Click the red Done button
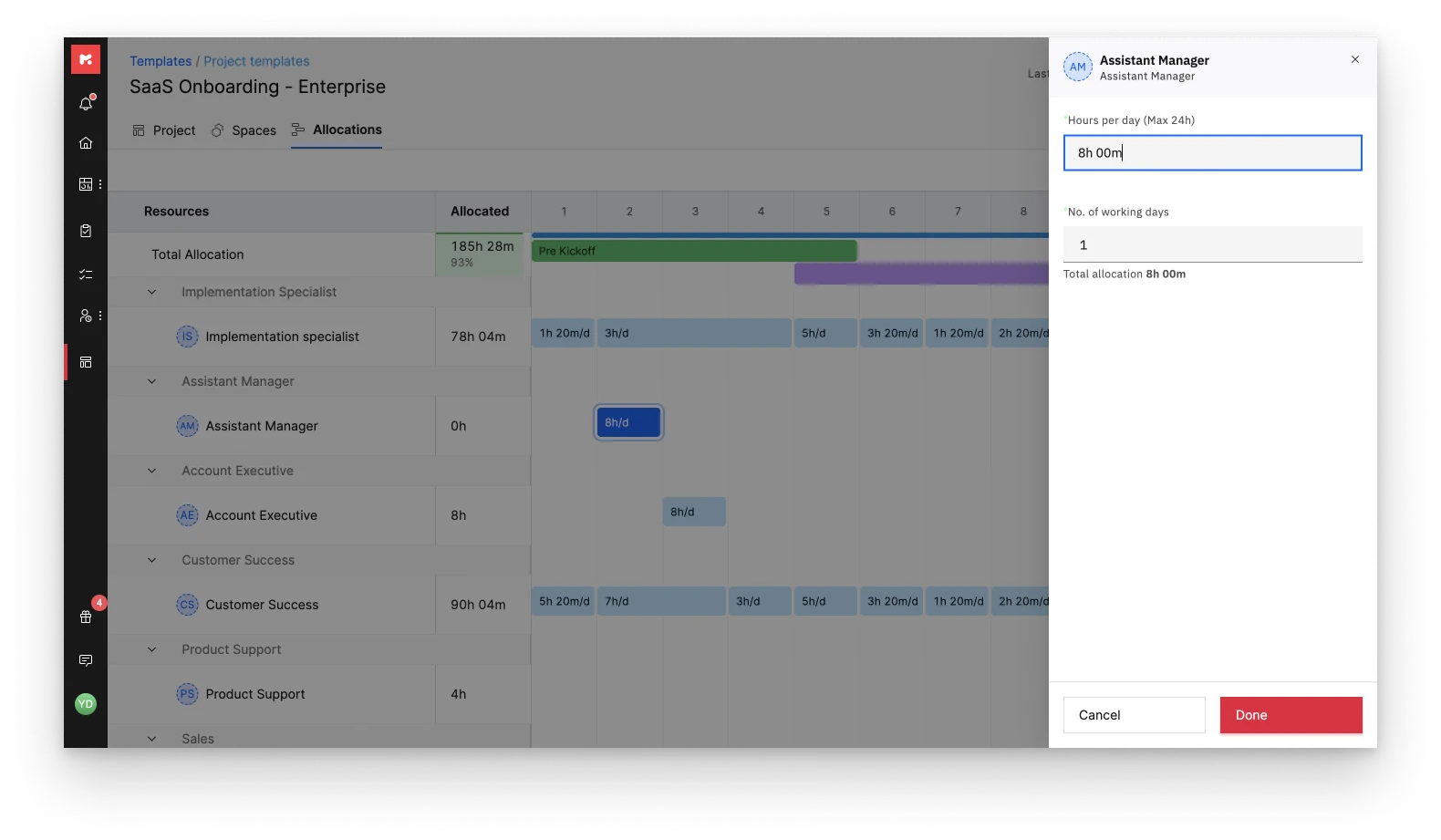This screenshot has height=840, width=1441. (1291, 715)
